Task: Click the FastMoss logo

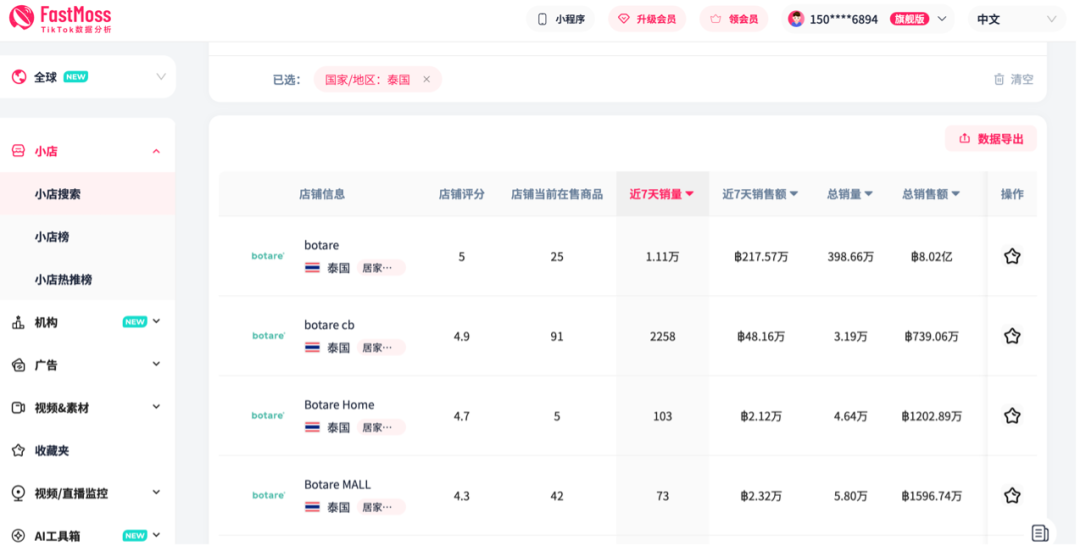Action: (x=60, y=19)
